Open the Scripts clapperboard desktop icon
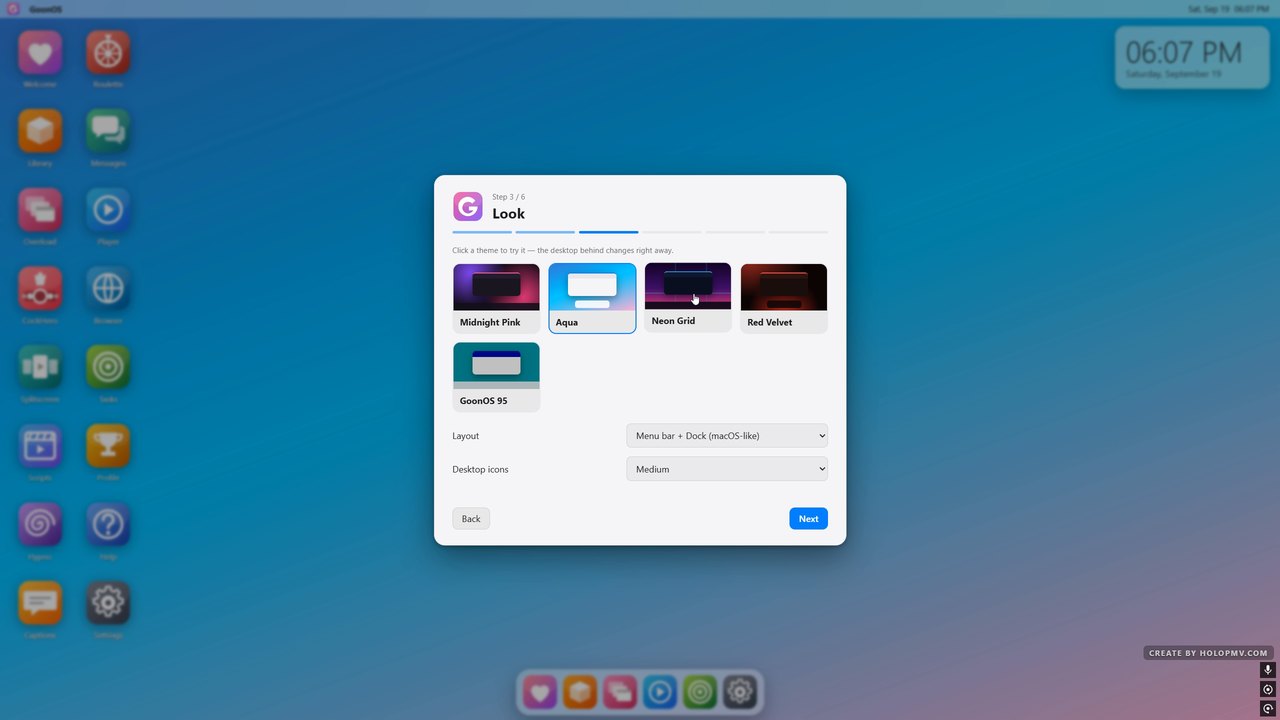This screenshot has width=1280, height=720. coord(40,446)
